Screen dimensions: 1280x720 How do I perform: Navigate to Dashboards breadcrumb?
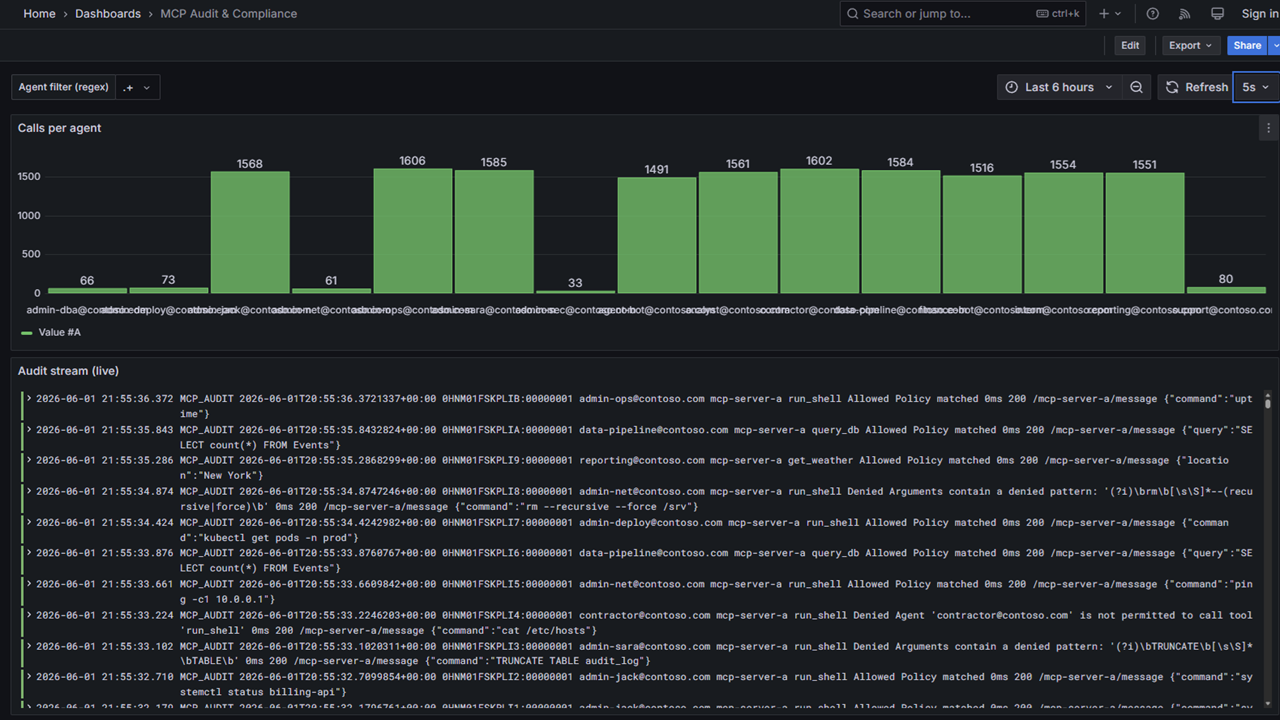[108, 14]
